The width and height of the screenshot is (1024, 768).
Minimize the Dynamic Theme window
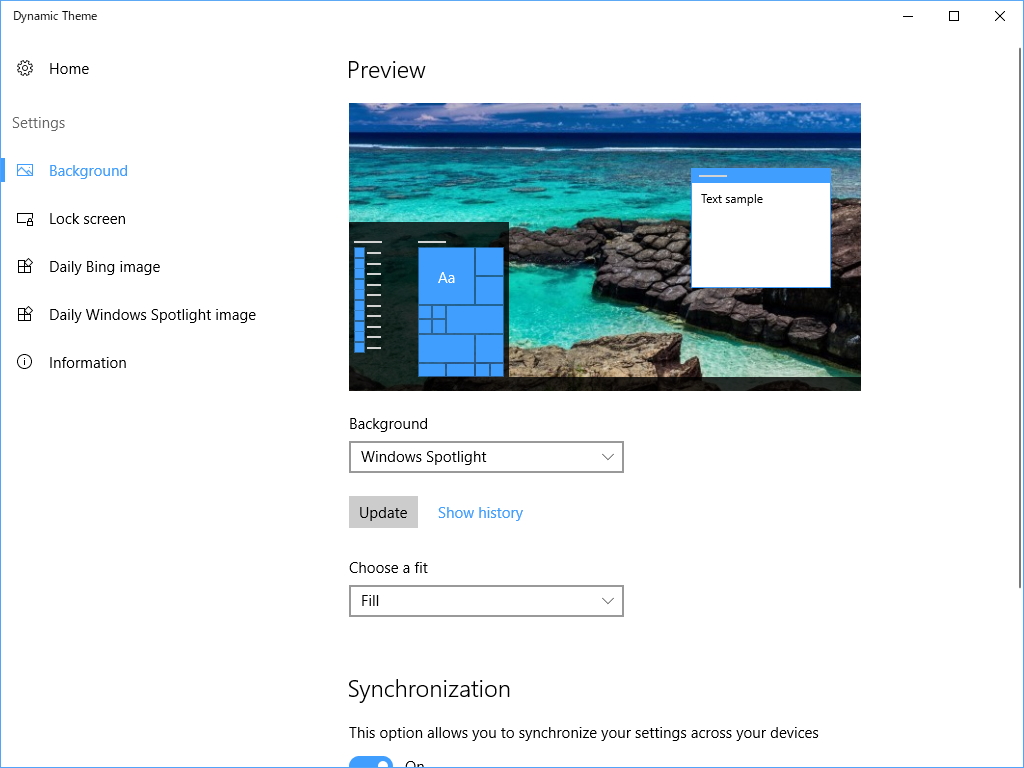(x=907, y=16)
